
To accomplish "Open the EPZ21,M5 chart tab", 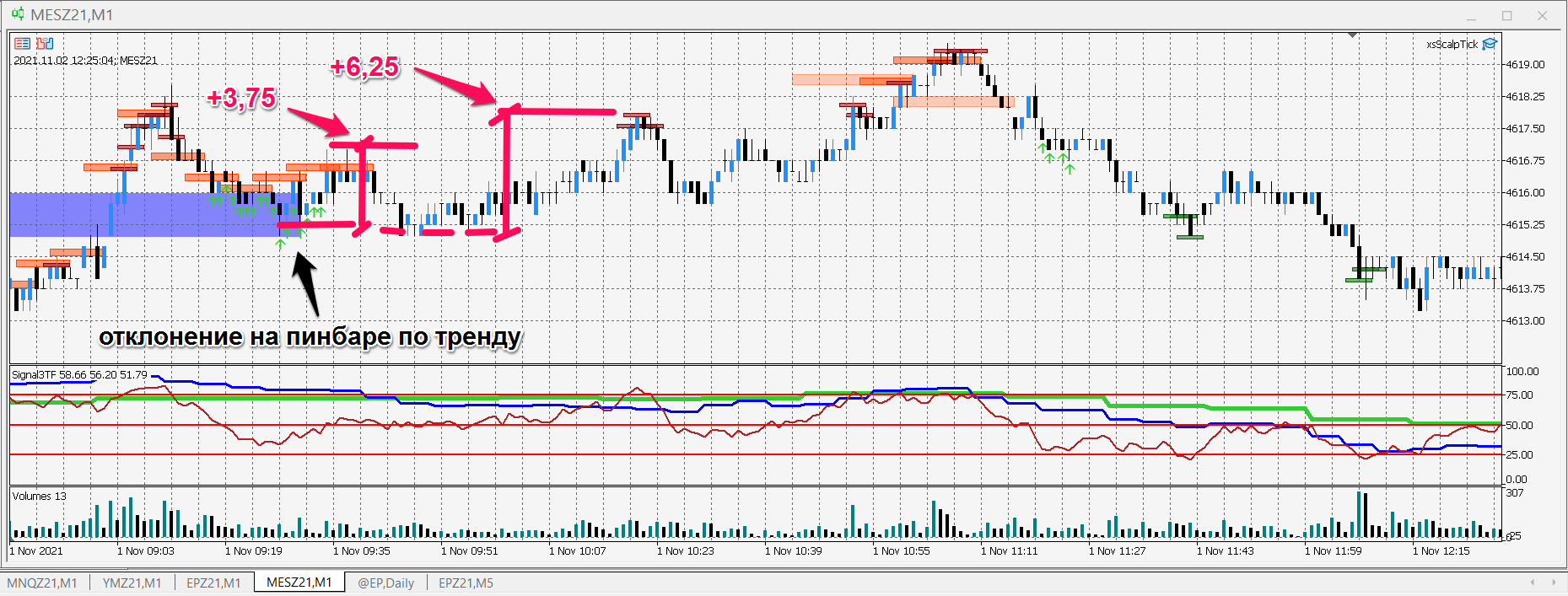I will tap(466, 583).
